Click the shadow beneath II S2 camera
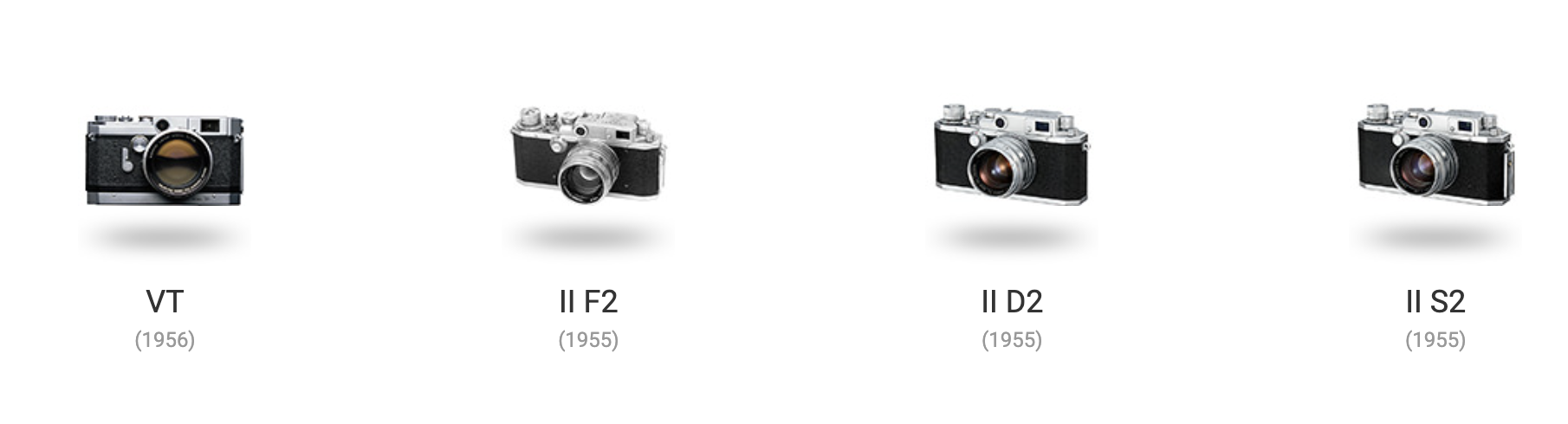This screenshot has height=424, width=1568. 1435,235
